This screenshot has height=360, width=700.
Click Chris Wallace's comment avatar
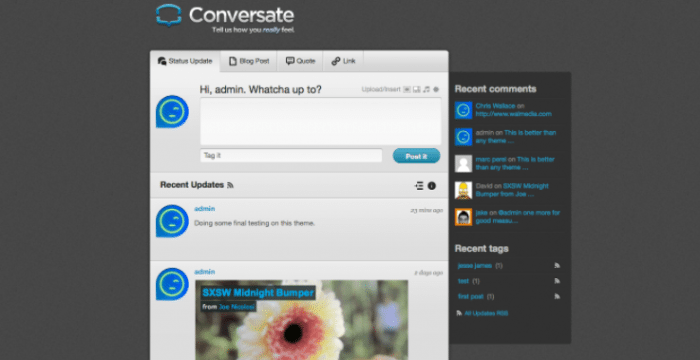tap(463, 110)
